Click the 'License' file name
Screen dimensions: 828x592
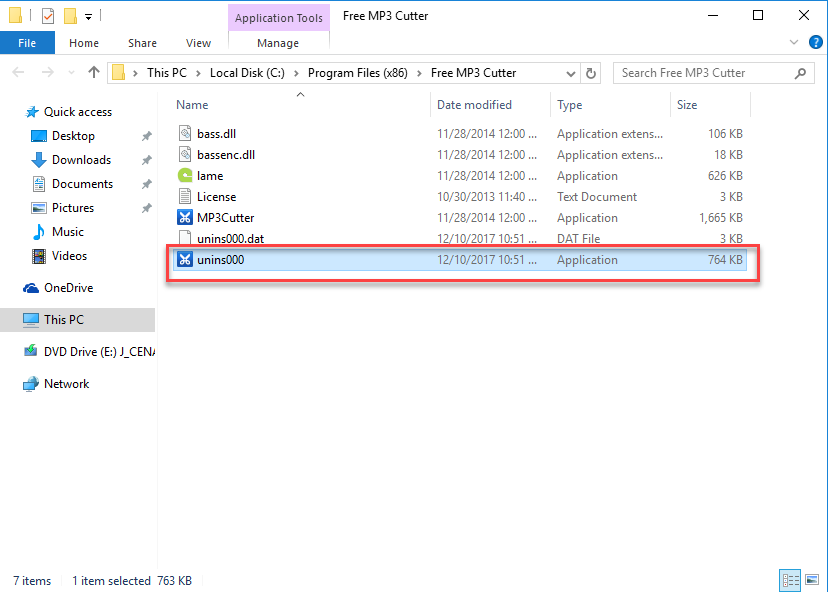pos(217,197)
